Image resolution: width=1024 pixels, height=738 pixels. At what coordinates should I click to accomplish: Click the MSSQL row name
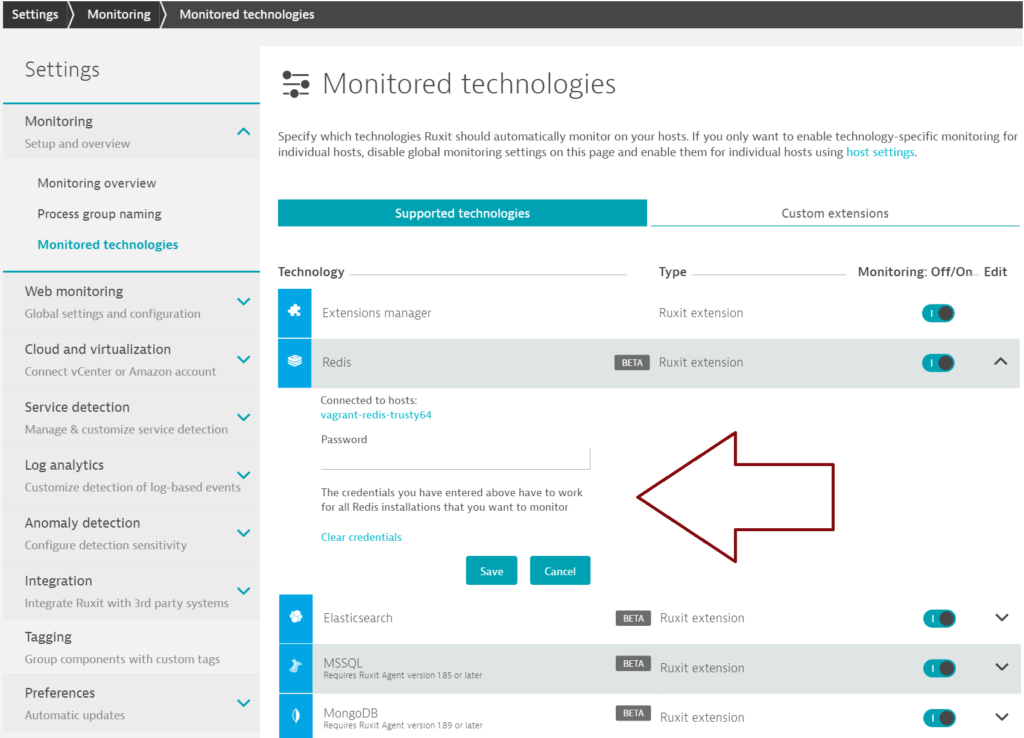343,663
